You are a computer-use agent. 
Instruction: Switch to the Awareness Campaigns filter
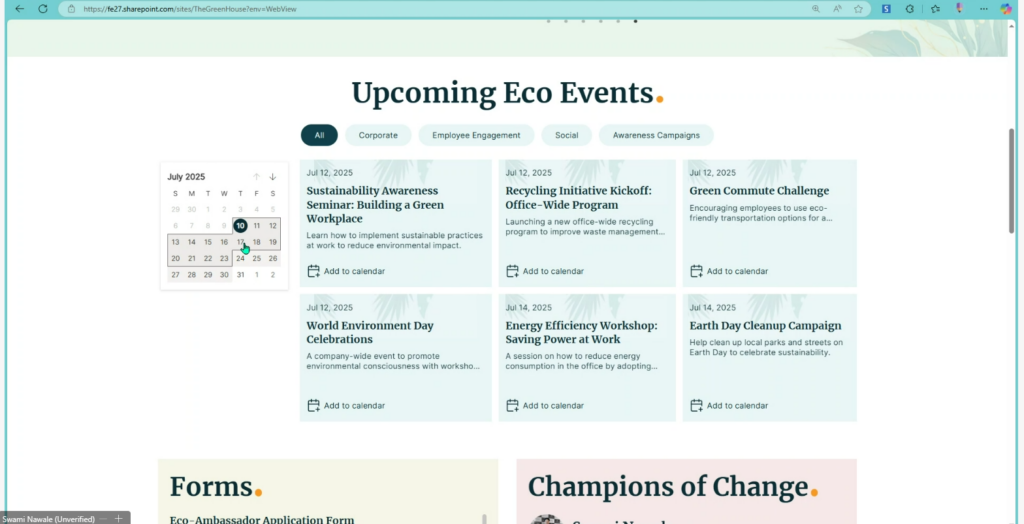(656, 135)
